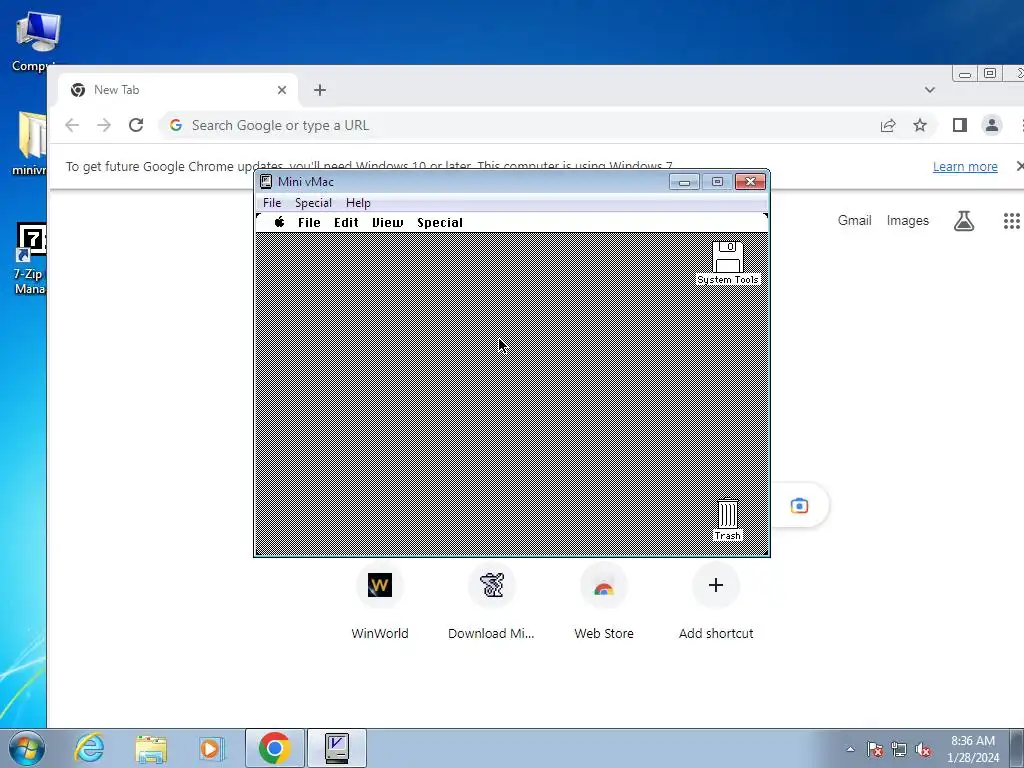Open emulated Mac Edit menu
This screenshot has width=1024, height=768.
[x=346, y=223]
